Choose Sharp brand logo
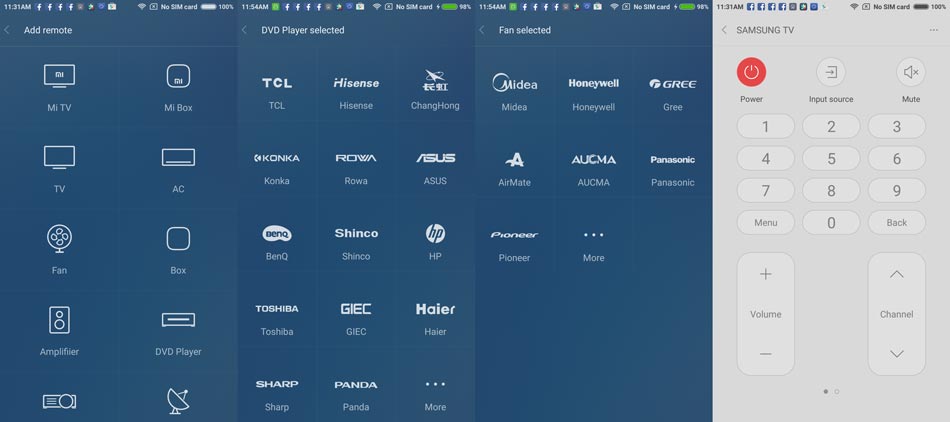This screenshot has height=422, width=950. 277,384
